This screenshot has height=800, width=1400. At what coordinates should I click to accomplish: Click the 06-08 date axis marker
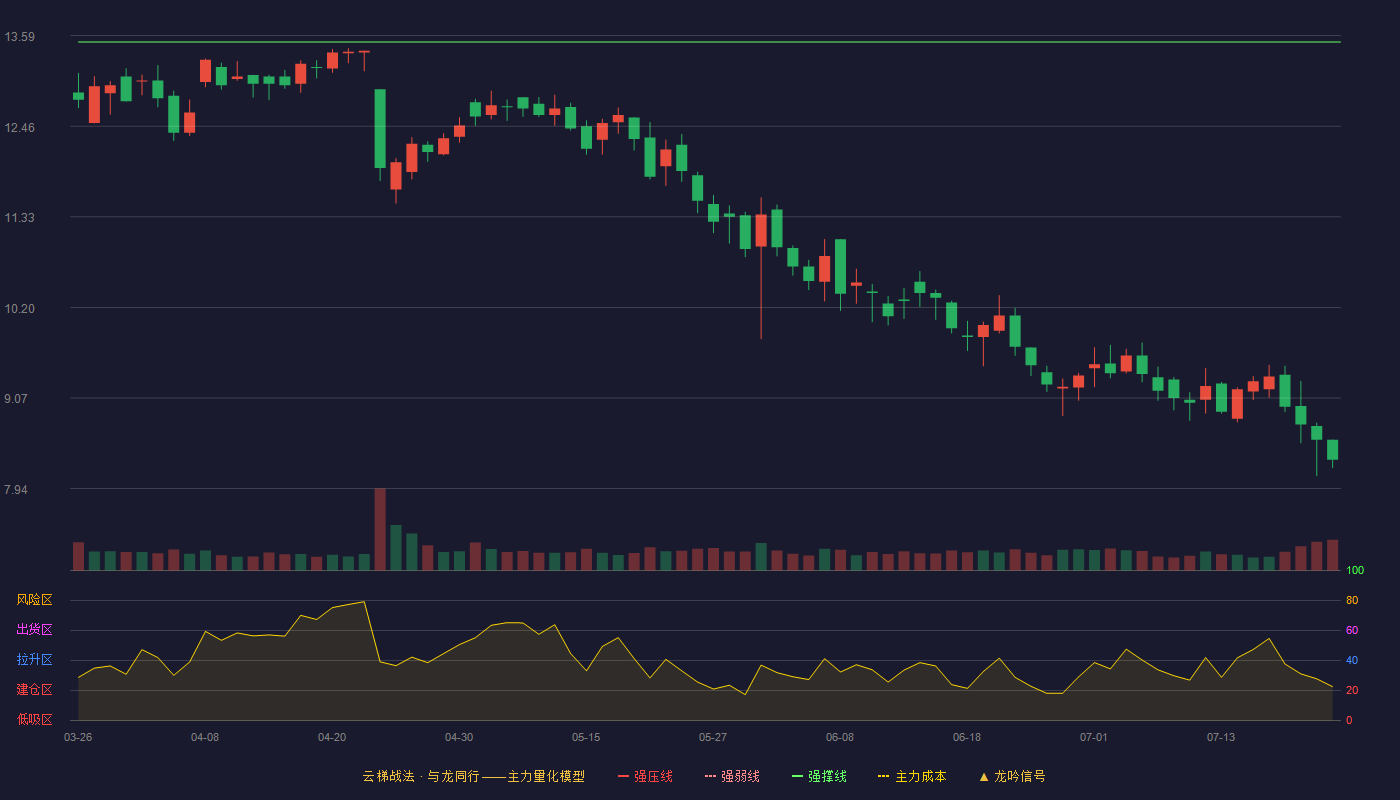point(840,737)
